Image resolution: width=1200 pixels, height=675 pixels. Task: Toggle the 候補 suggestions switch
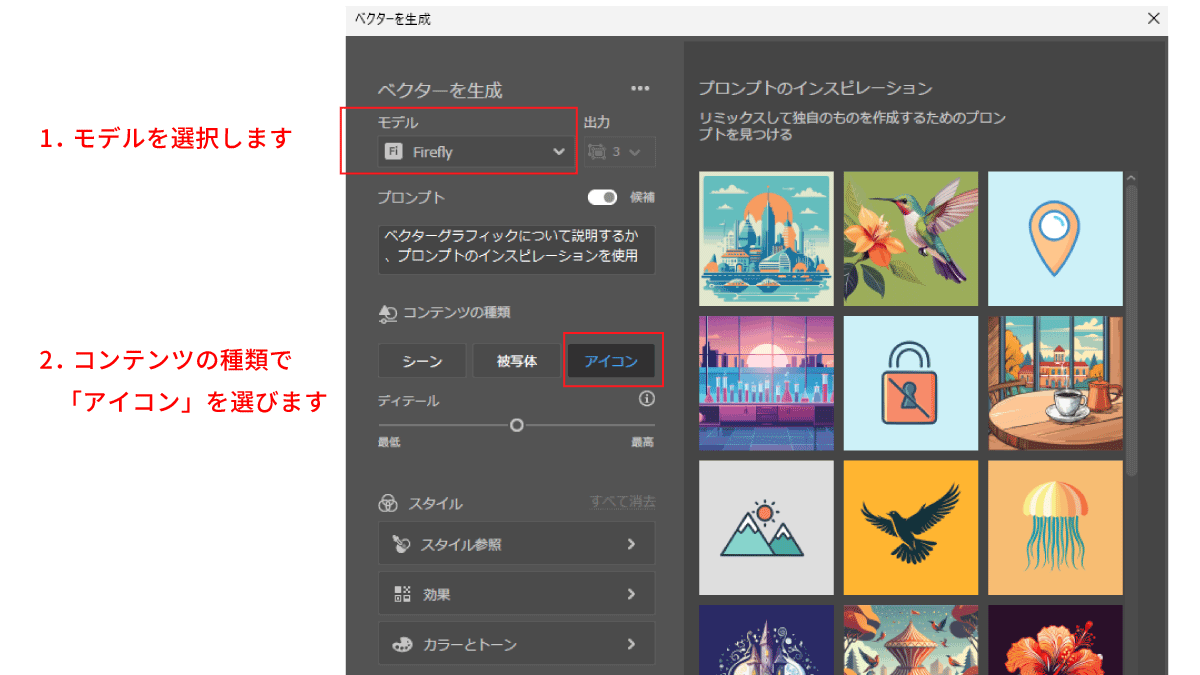coord(603,198)
